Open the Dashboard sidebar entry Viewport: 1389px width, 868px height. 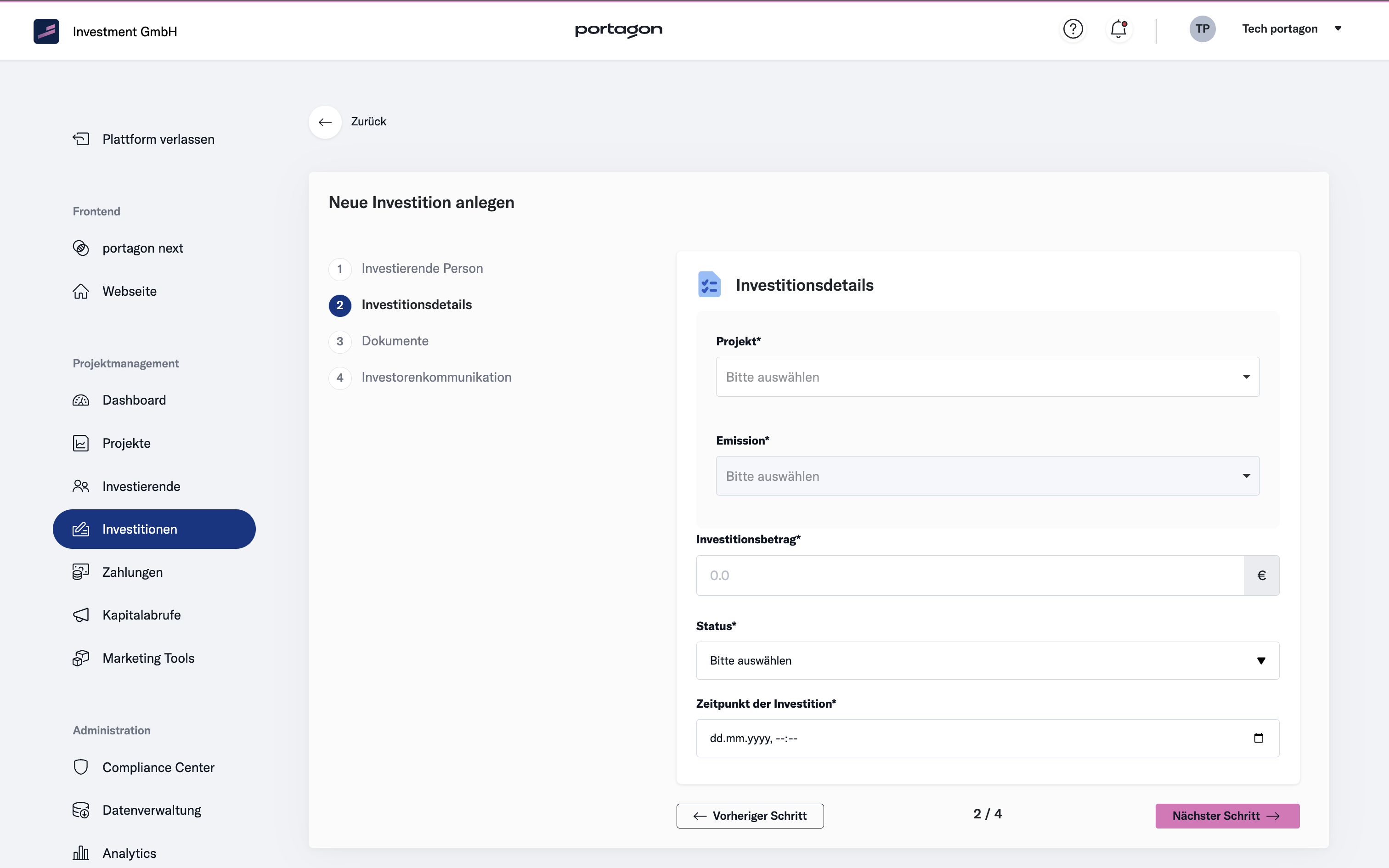154,400
